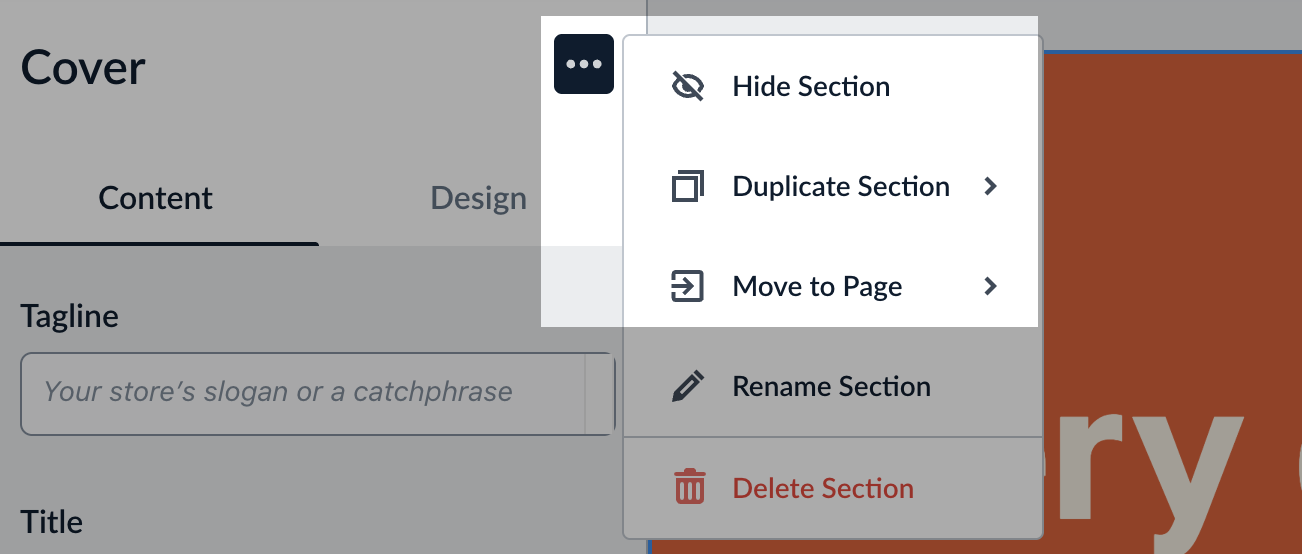Choose the Hide Section menu label
Image resolution: width=1302 pixels, height=554 pixels.
(811, 87)
